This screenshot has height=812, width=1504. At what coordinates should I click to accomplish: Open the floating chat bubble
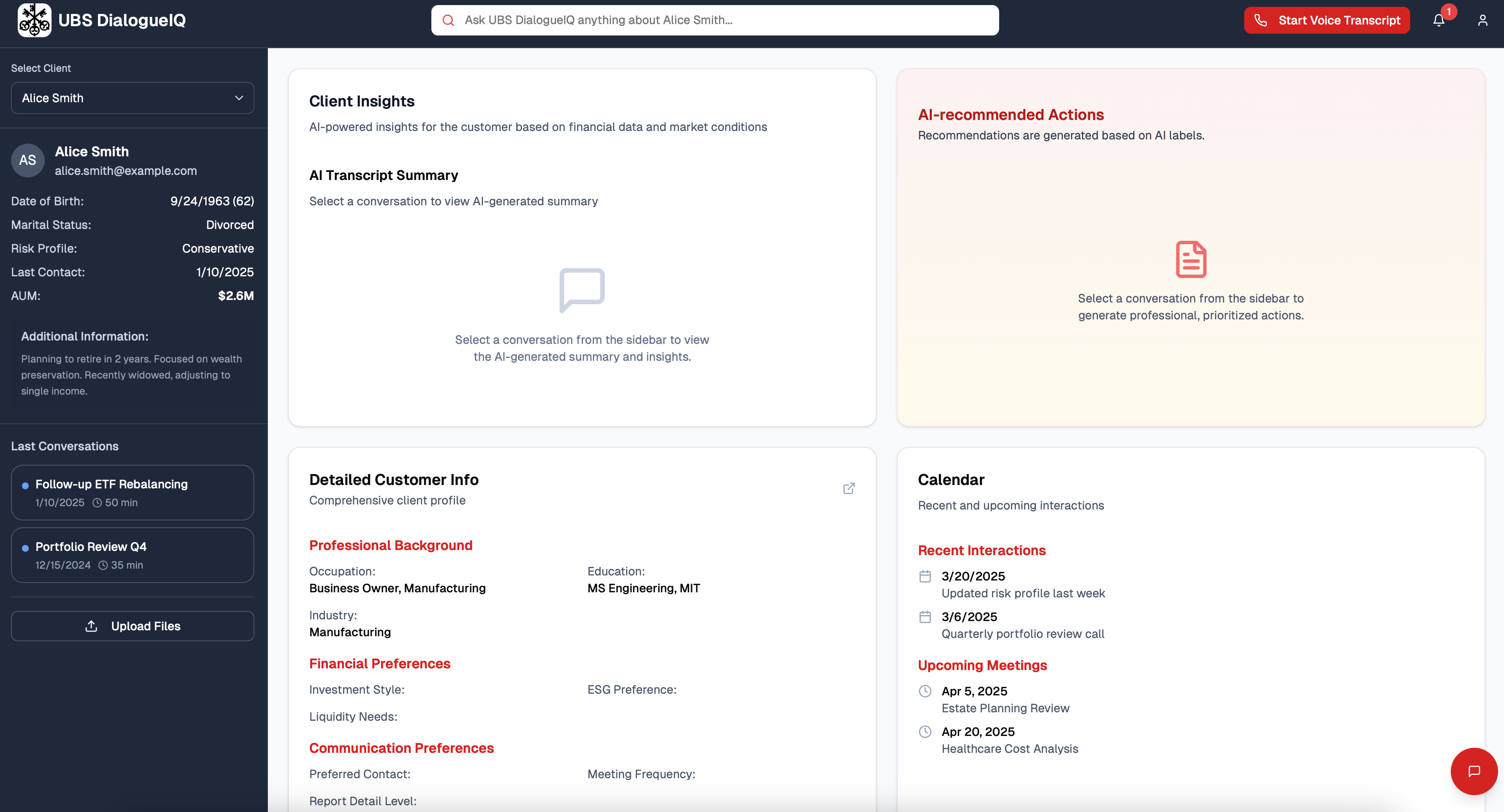[1474, 771]
